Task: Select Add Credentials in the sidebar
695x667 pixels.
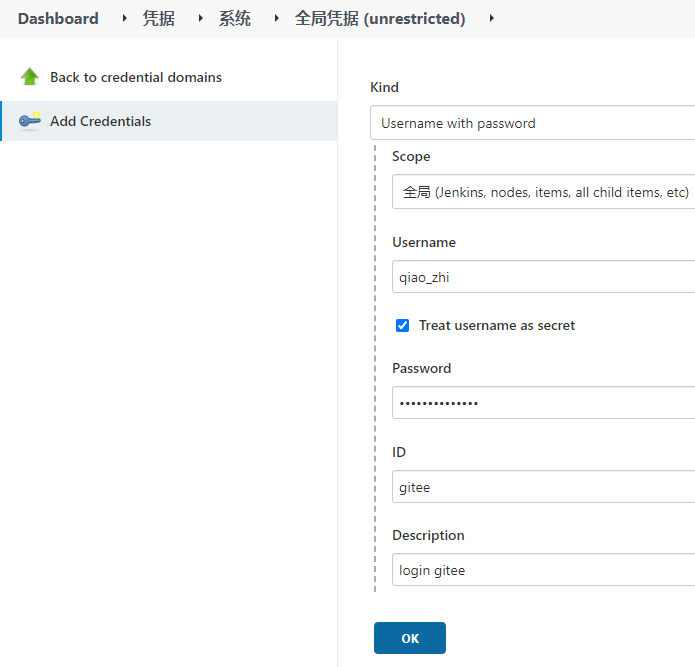Action: click(100, 121)
